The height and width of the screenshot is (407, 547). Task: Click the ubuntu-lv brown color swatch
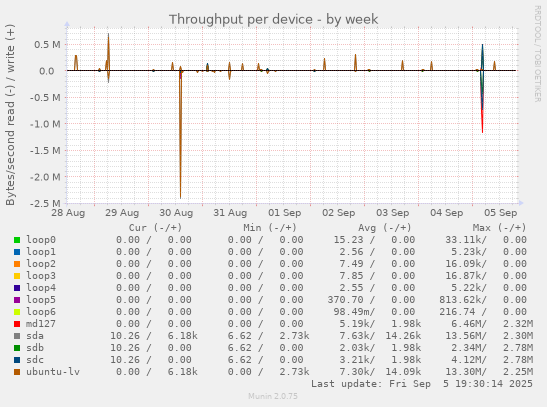click(x=17, y=372)
